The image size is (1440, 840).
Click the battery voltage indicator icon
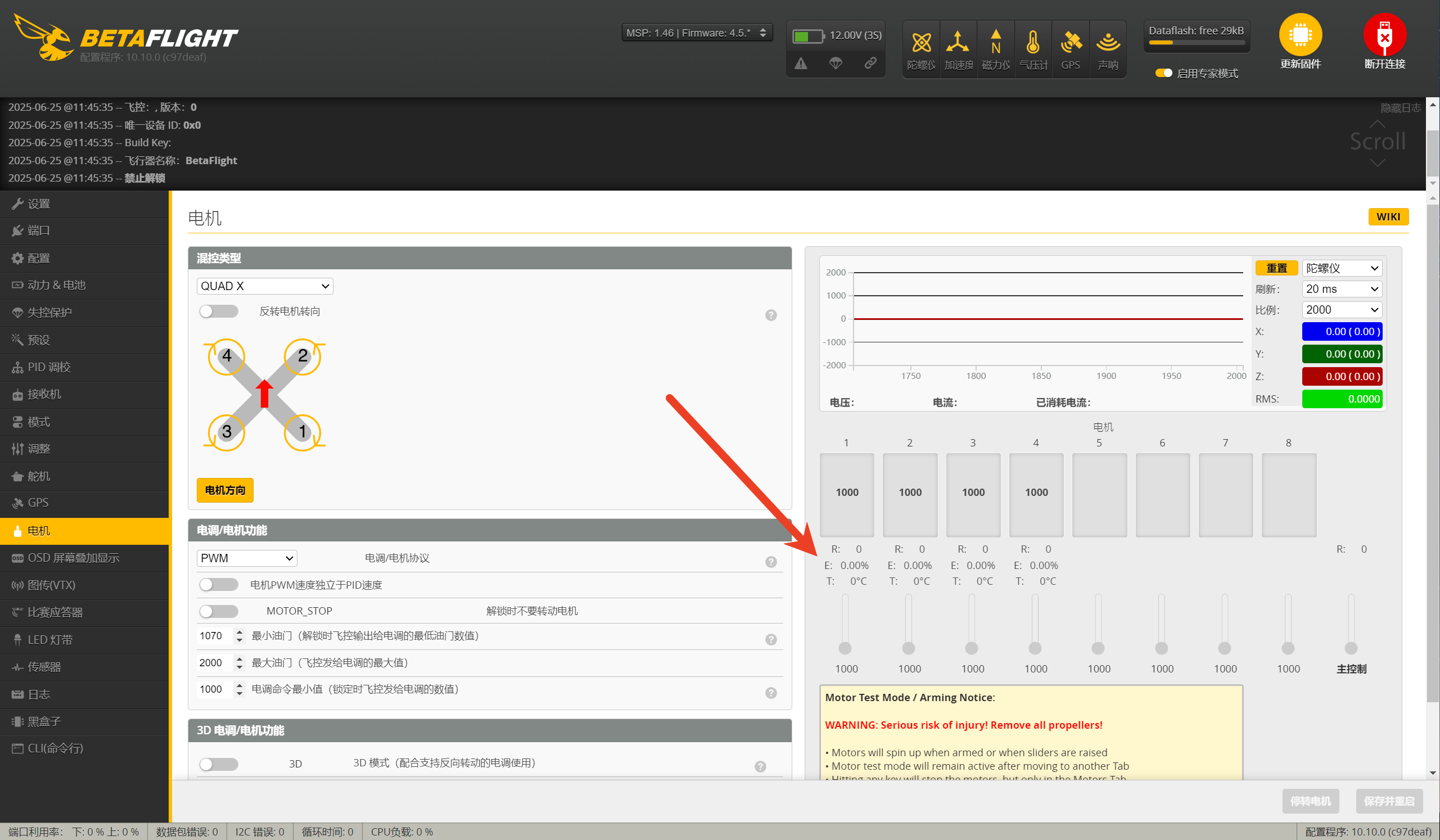coord(807,36)
